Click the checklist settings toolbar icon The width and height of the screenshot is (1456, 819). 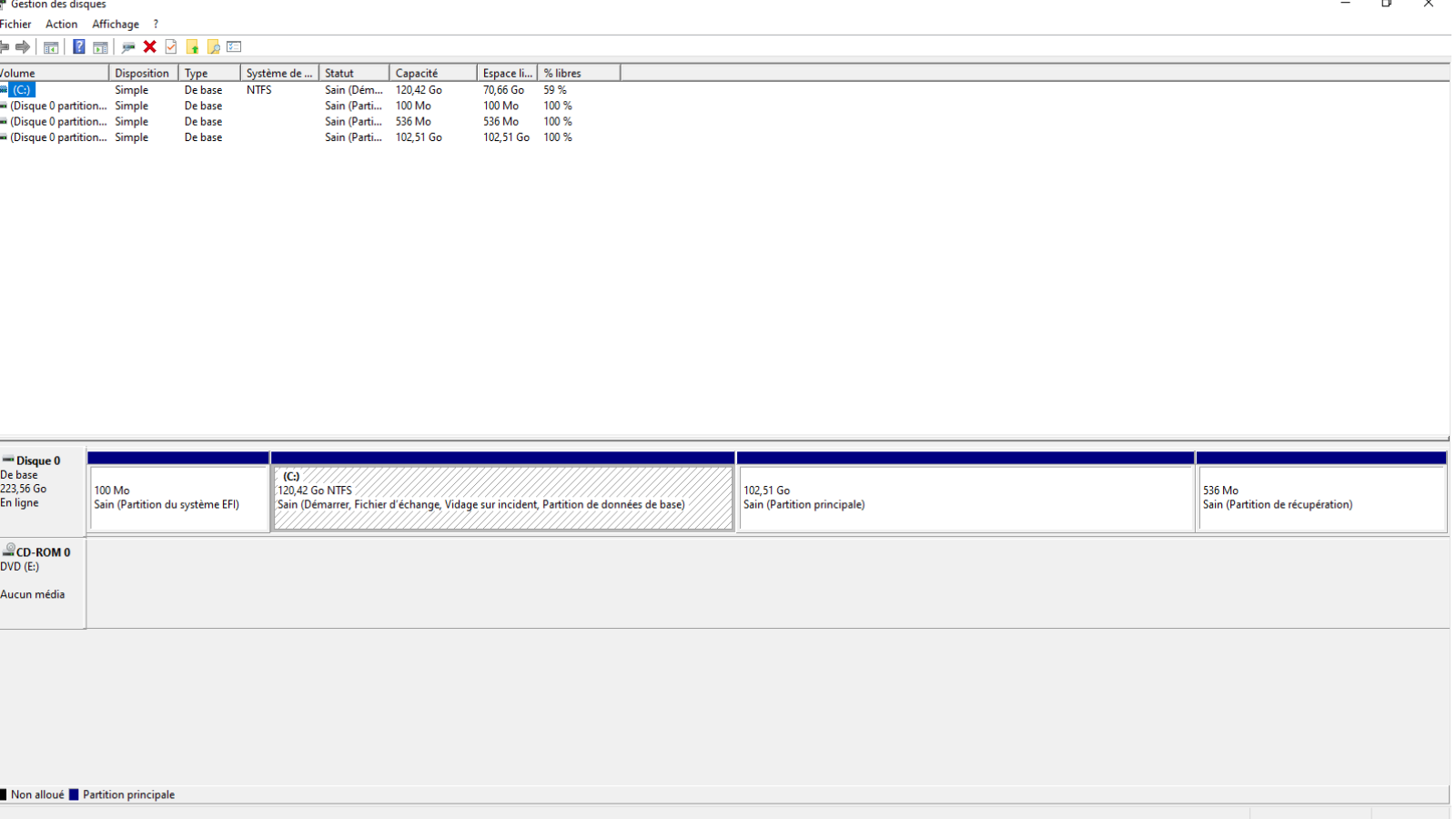[235, 47]
